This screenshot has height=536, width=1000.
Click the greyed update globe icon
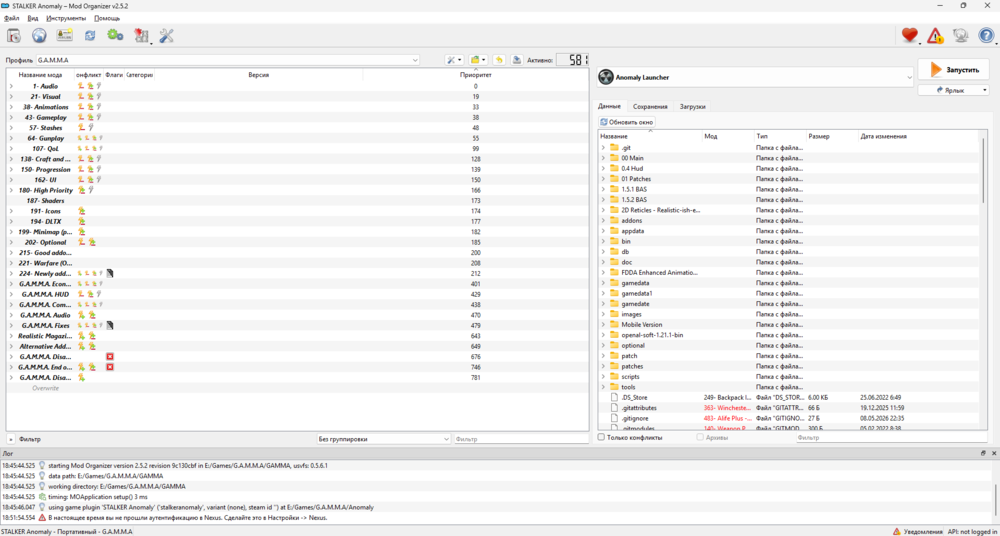(x=960, y=36)
